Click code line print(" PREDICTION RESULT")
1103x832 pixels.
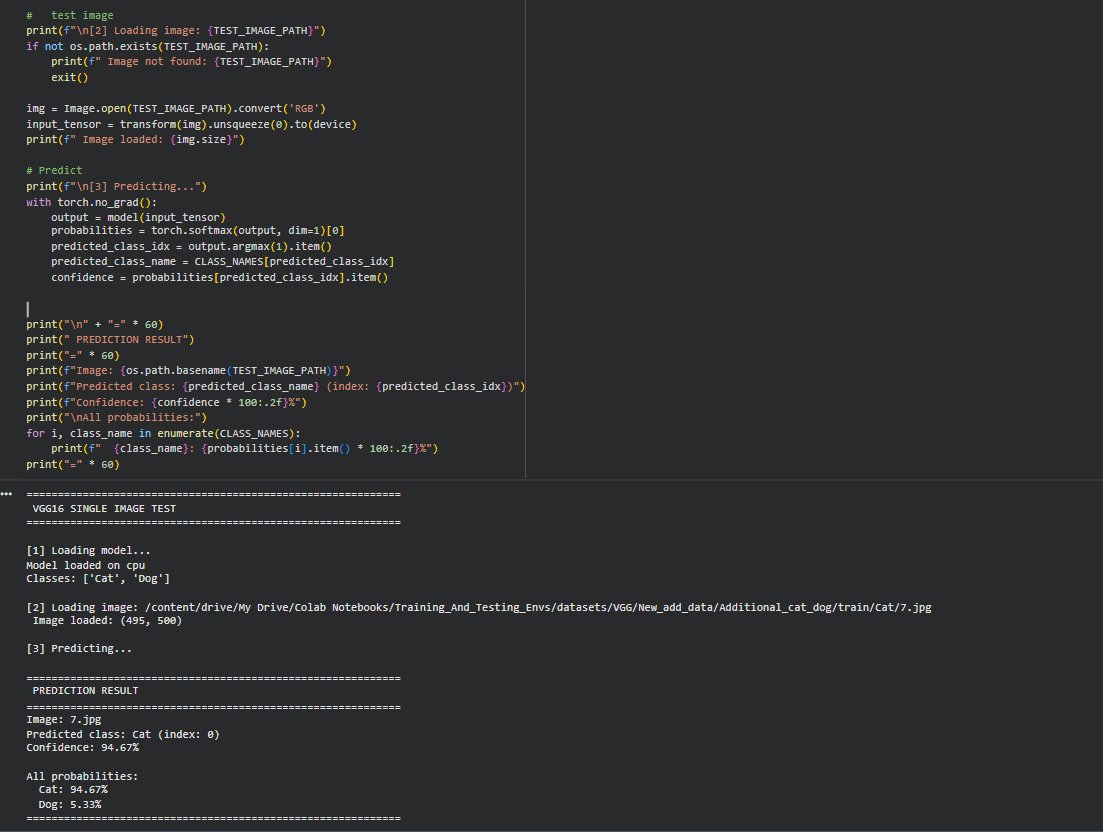tap(110, 340)
